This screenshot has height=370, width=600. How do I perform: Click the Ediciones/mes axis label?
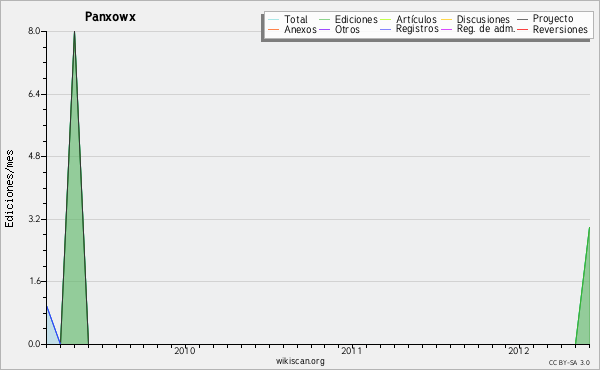[9, 189]
